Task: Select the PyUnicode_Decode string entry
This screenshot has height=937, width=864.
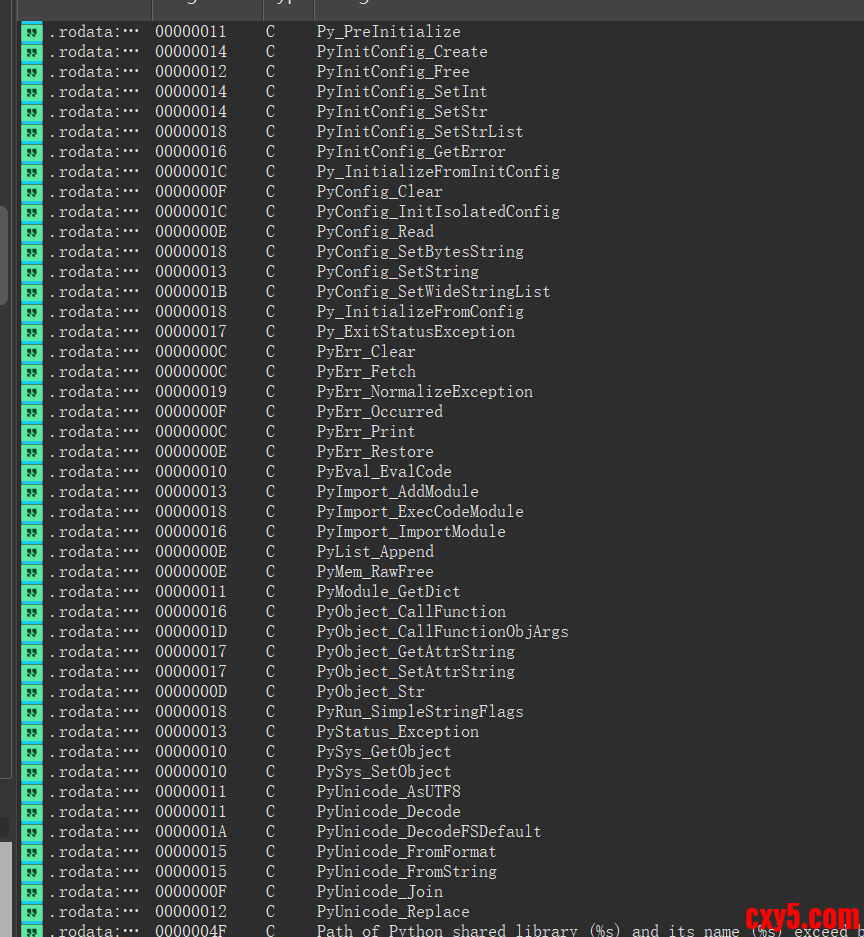Action: tap(388, 812)
